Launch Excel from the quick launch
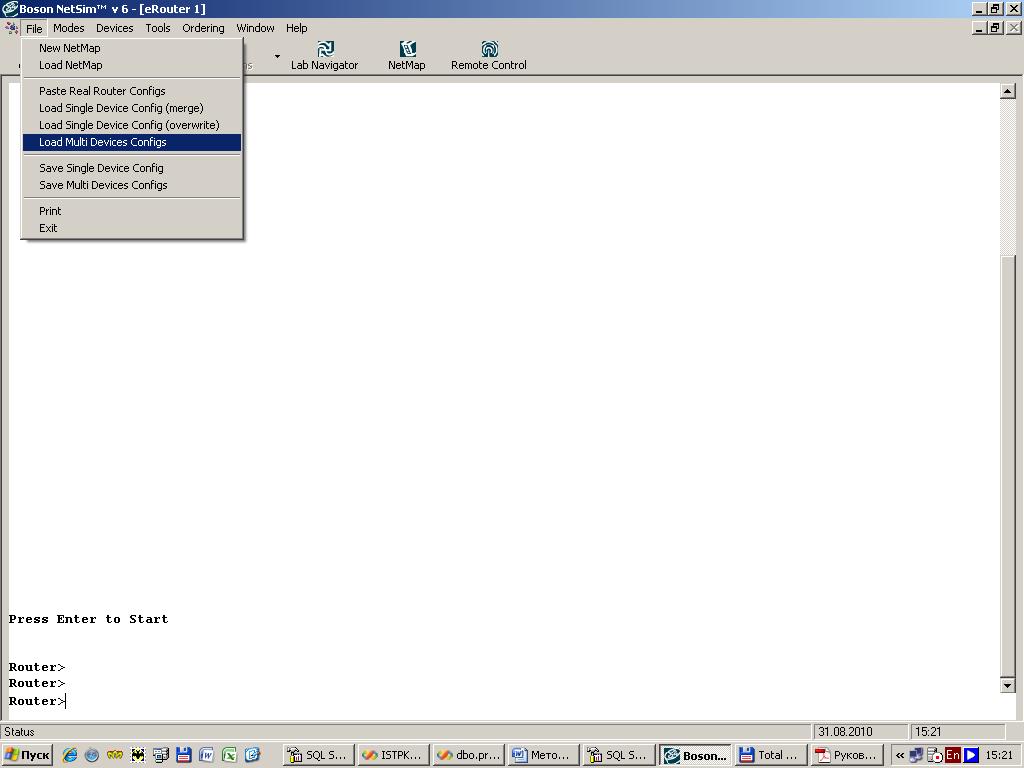 pyautogui.click(x=229, y=755)
